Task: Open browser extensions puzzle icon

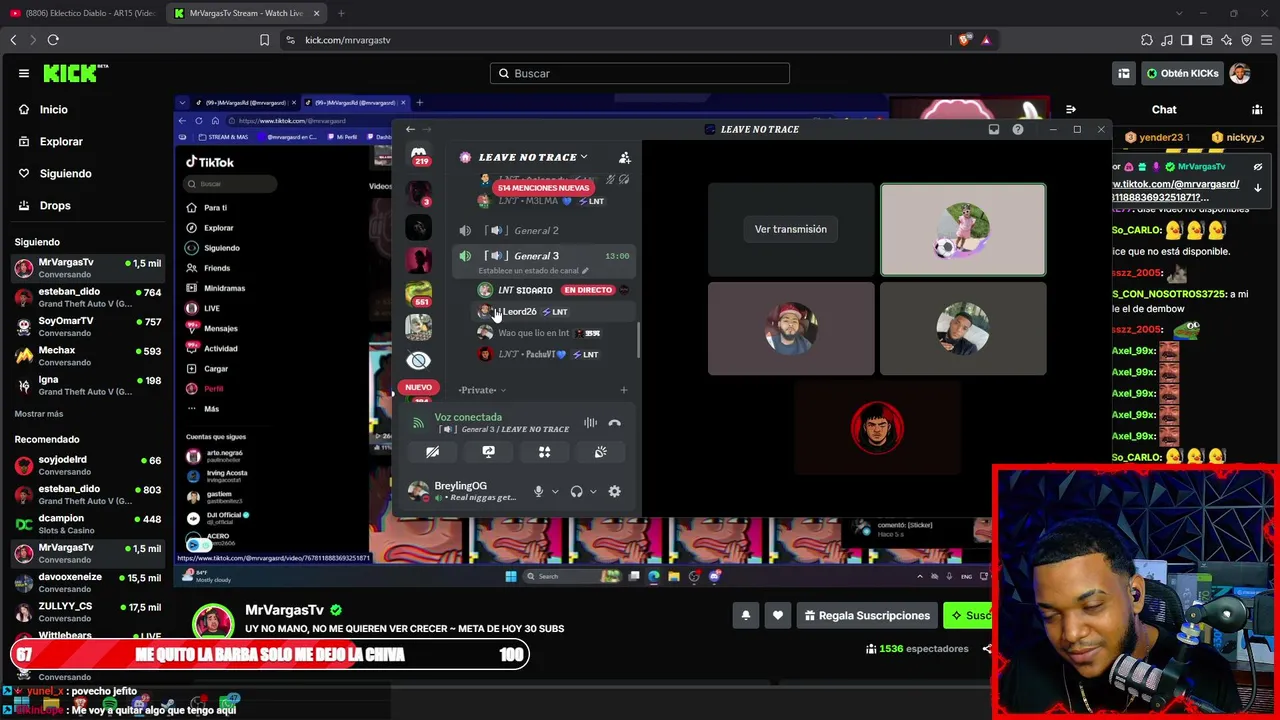Action: (1146, 40)
